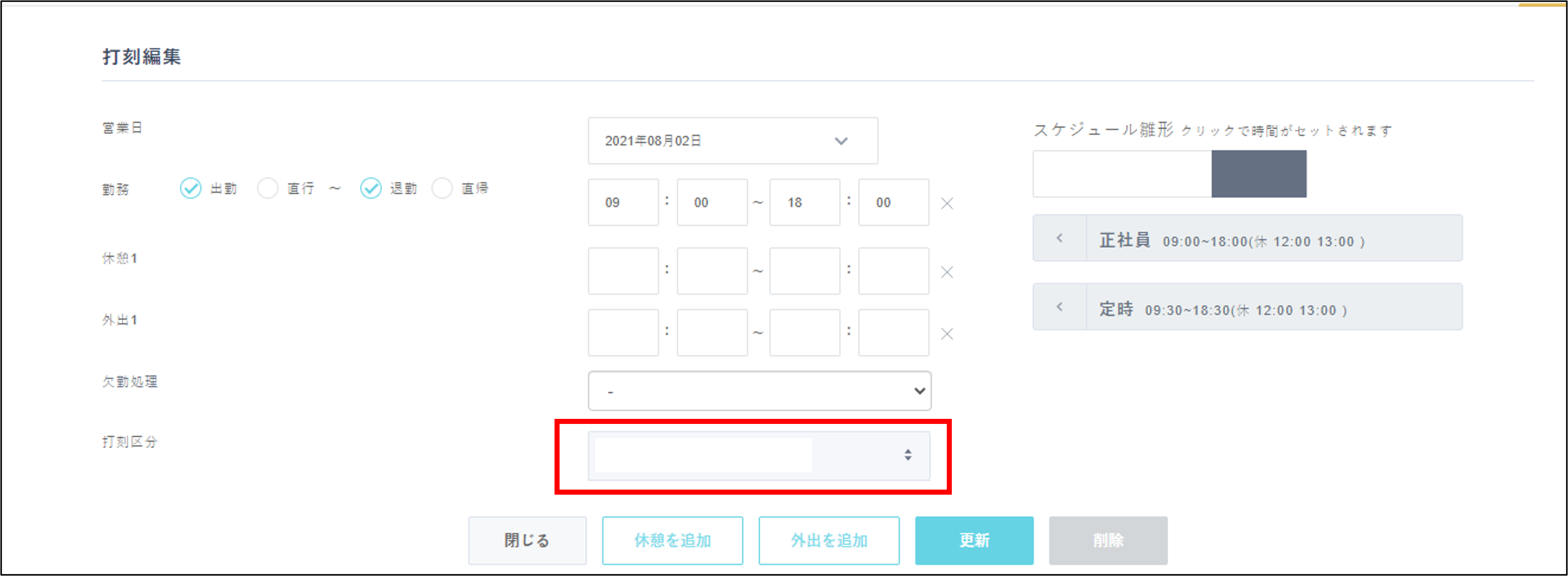Click left arrow on 正社員 schedule template
Viewport: 1568px width, 576px height.
(x=1059, y=238)
